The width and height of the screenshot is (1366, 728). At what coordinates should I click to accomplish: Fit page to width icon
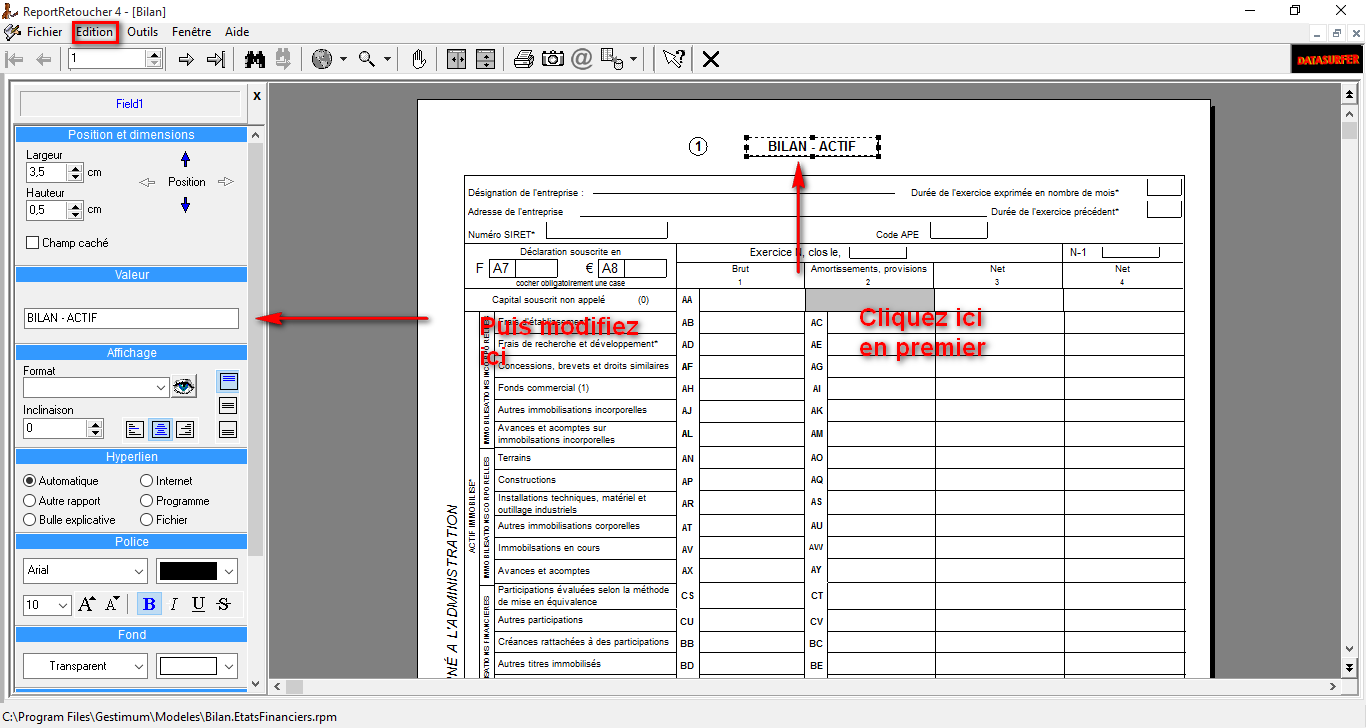pos(457,60)
